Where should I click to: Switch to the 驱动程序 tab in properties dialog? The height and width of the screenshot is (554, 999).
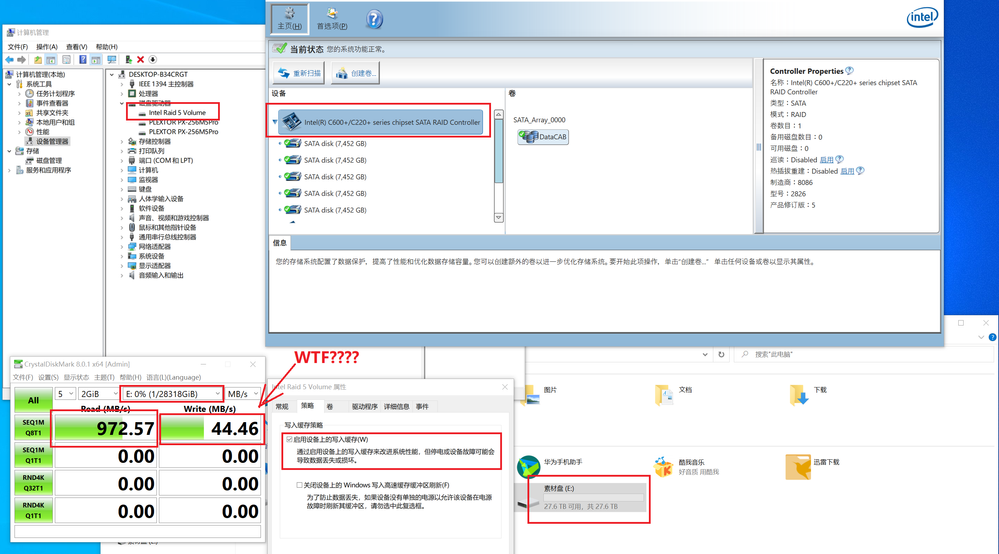364,407
